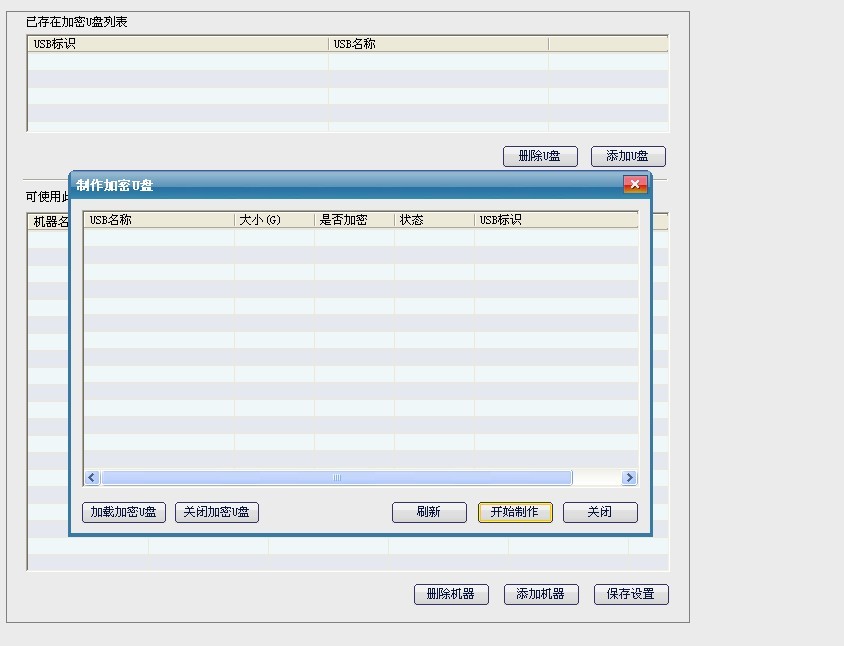Viewport: 844px width, 646px height.
Task: Close the 制作加密U盘 dialog with the red X
Action: 634,184
